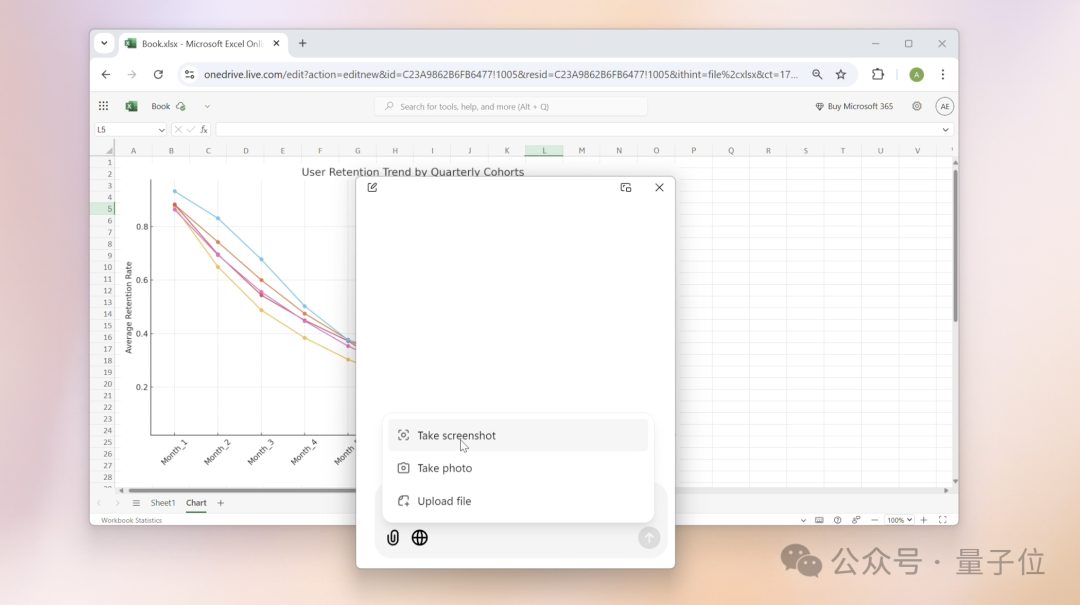Choose Take photo from menu
Screen dimensions: 1080x605
point(518,468)
